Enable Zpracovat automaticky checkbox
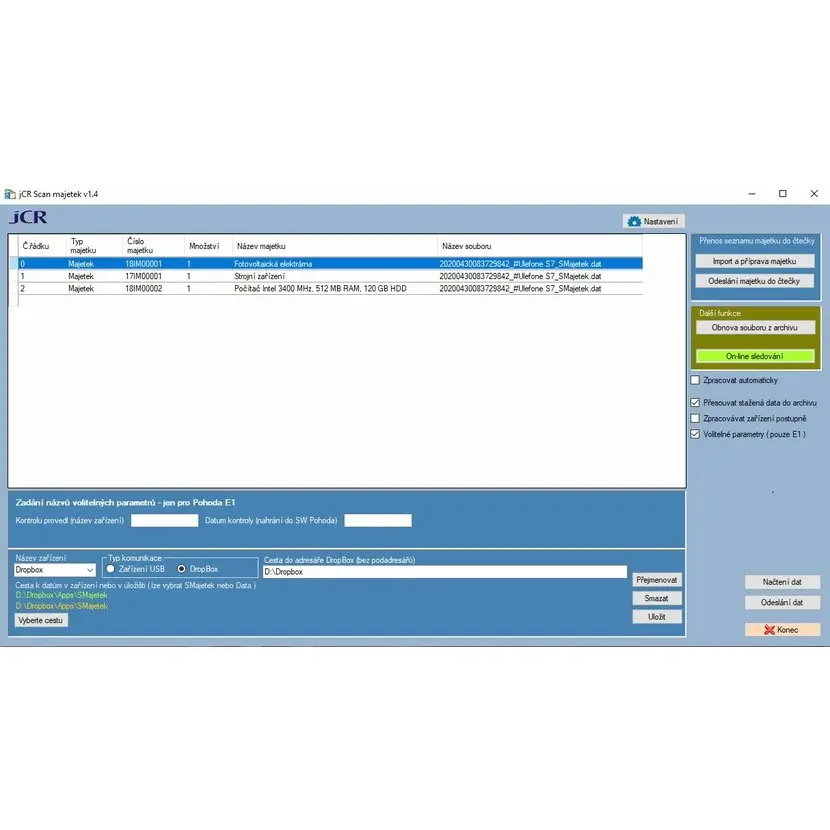This screenshot has width=830, height=830. point(695,380)
